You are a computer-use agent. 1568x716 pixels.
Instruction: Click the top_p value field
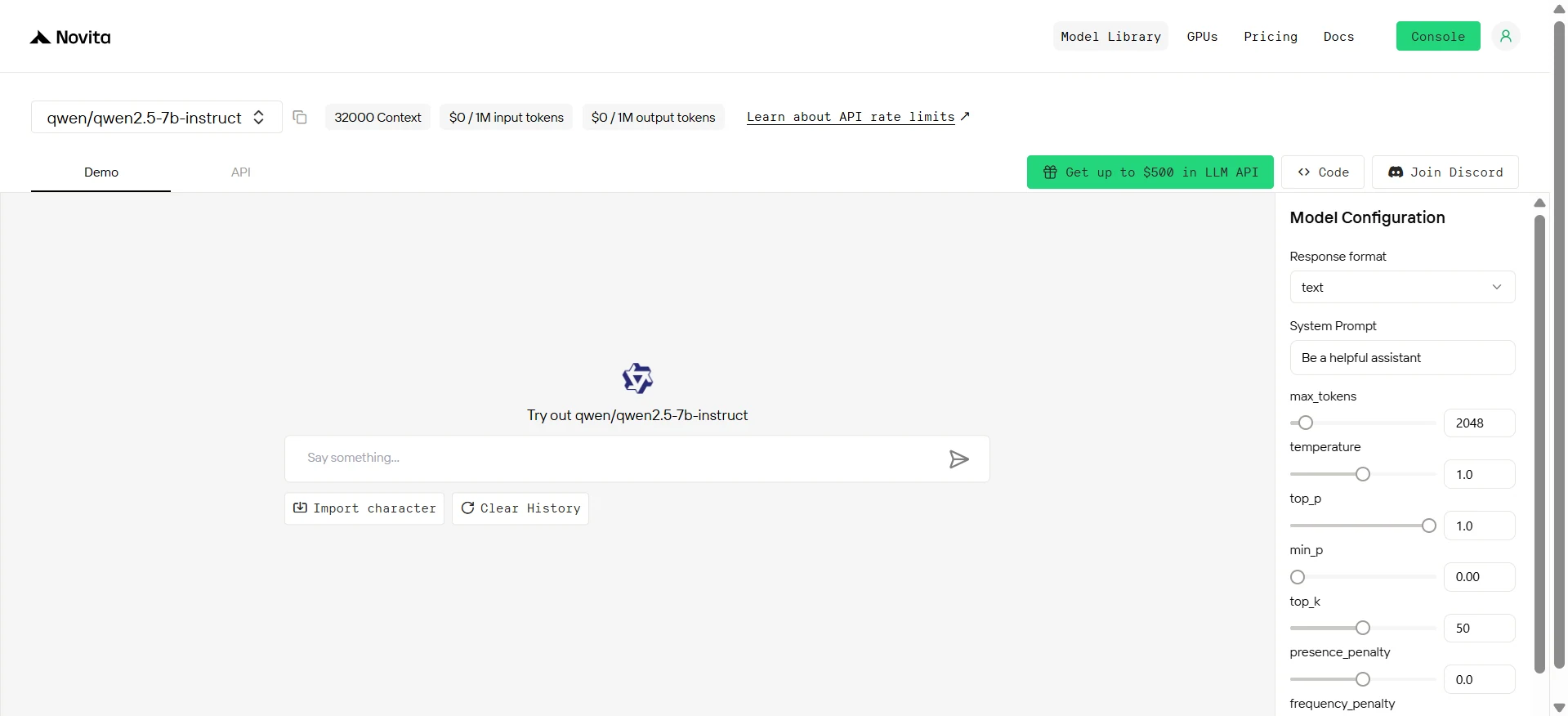tap(1479, 526)
